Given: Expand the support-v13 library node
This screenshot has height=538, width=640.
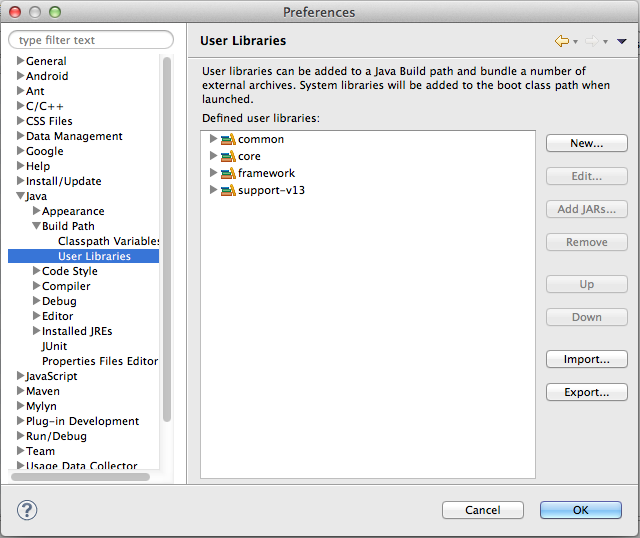Looking at the screenshot, I should pyautogui.click(x=213, y=190).
